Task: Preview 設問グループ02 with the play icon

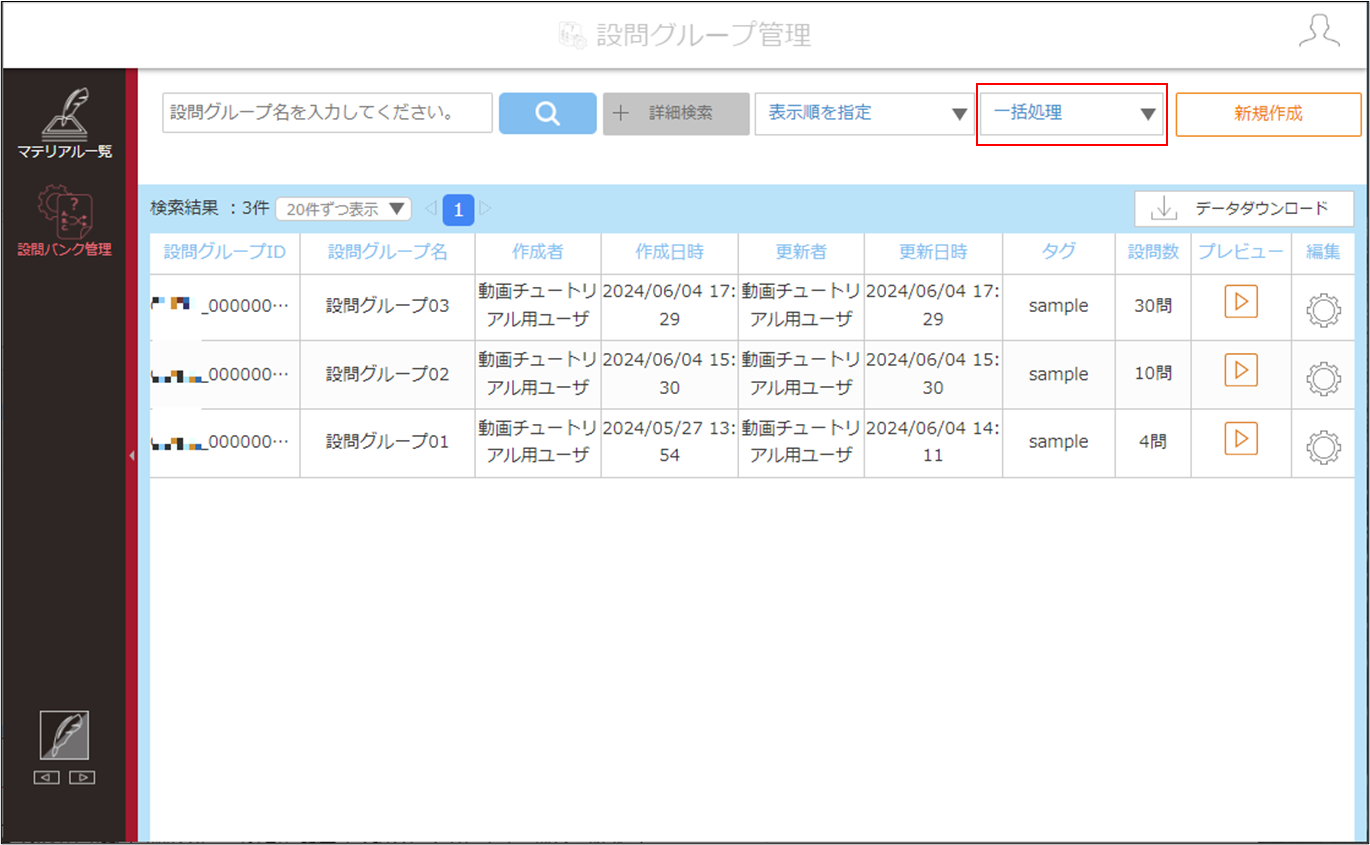Action: 1241,371
